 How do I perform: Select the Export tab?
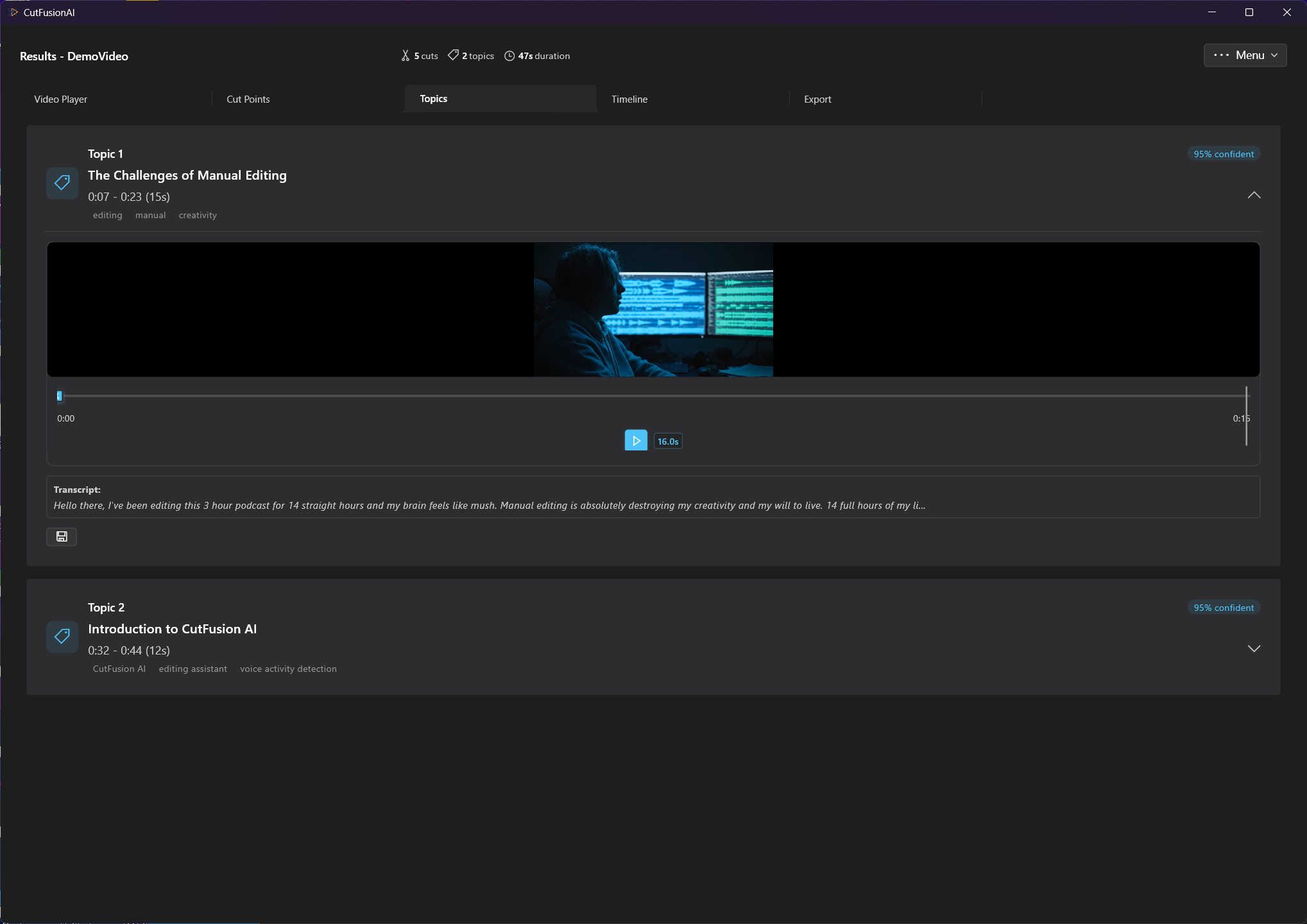coord(817,99)
